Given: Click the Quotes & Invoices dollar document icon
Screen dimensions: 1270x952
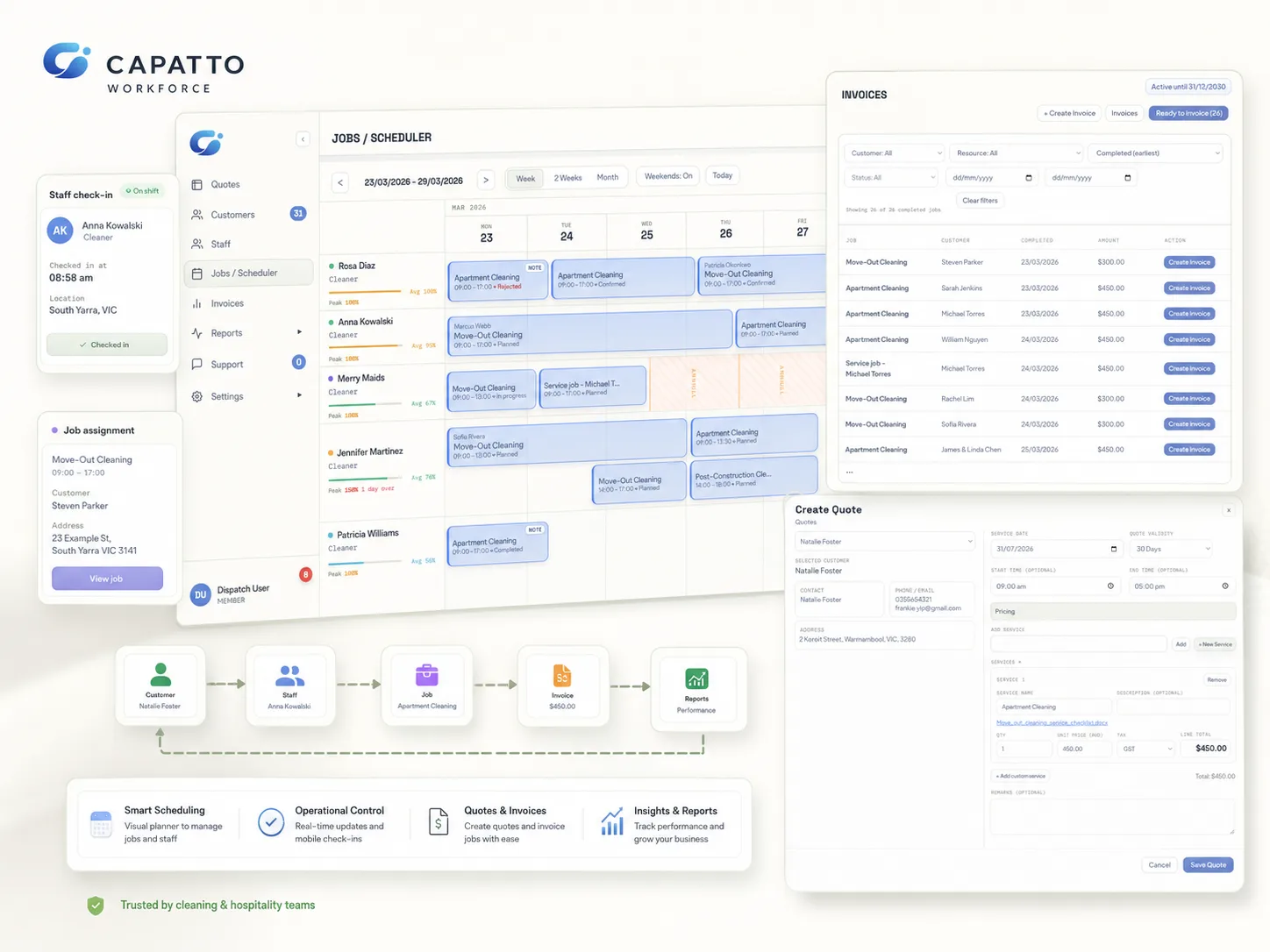Looking at the screenshot, I should [x=439, y=822].
